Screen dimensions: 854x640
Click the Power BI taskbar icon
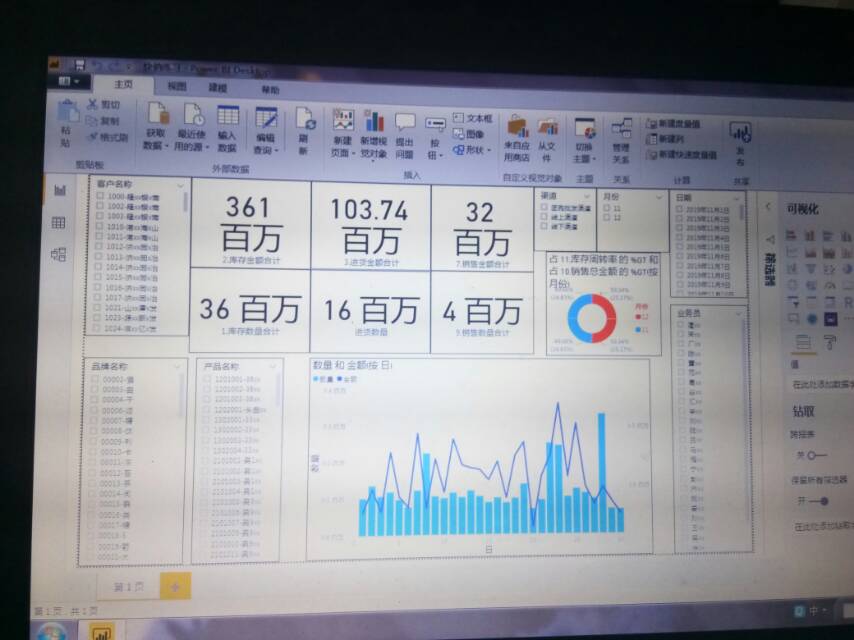(x=101, y=632)
